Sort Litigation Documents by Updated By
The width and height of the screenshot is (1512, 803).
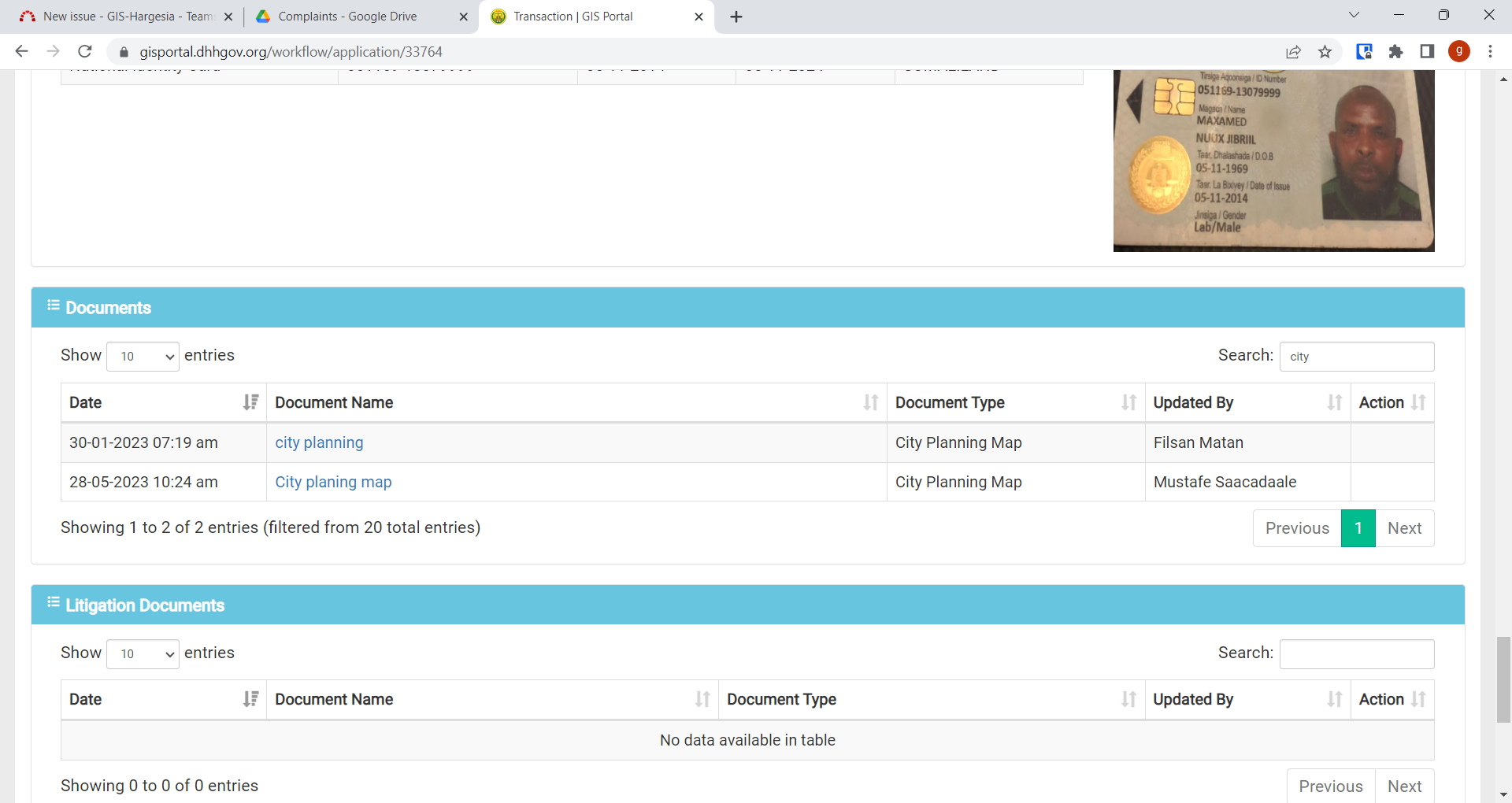(x=1247, y=699)
